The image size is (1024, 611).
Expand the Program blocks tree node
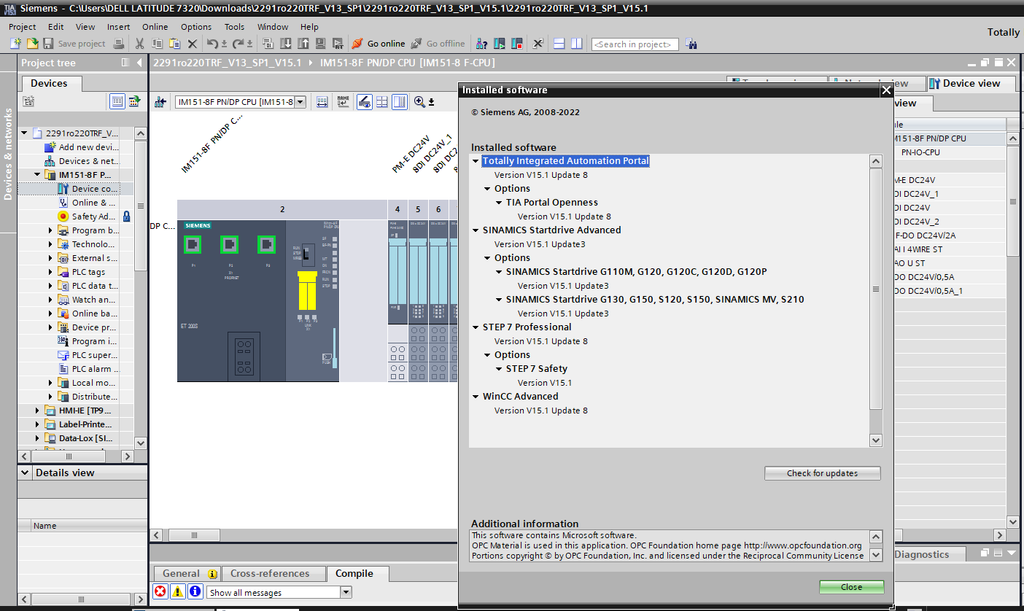pyautogui.click(x=50, y=230)
